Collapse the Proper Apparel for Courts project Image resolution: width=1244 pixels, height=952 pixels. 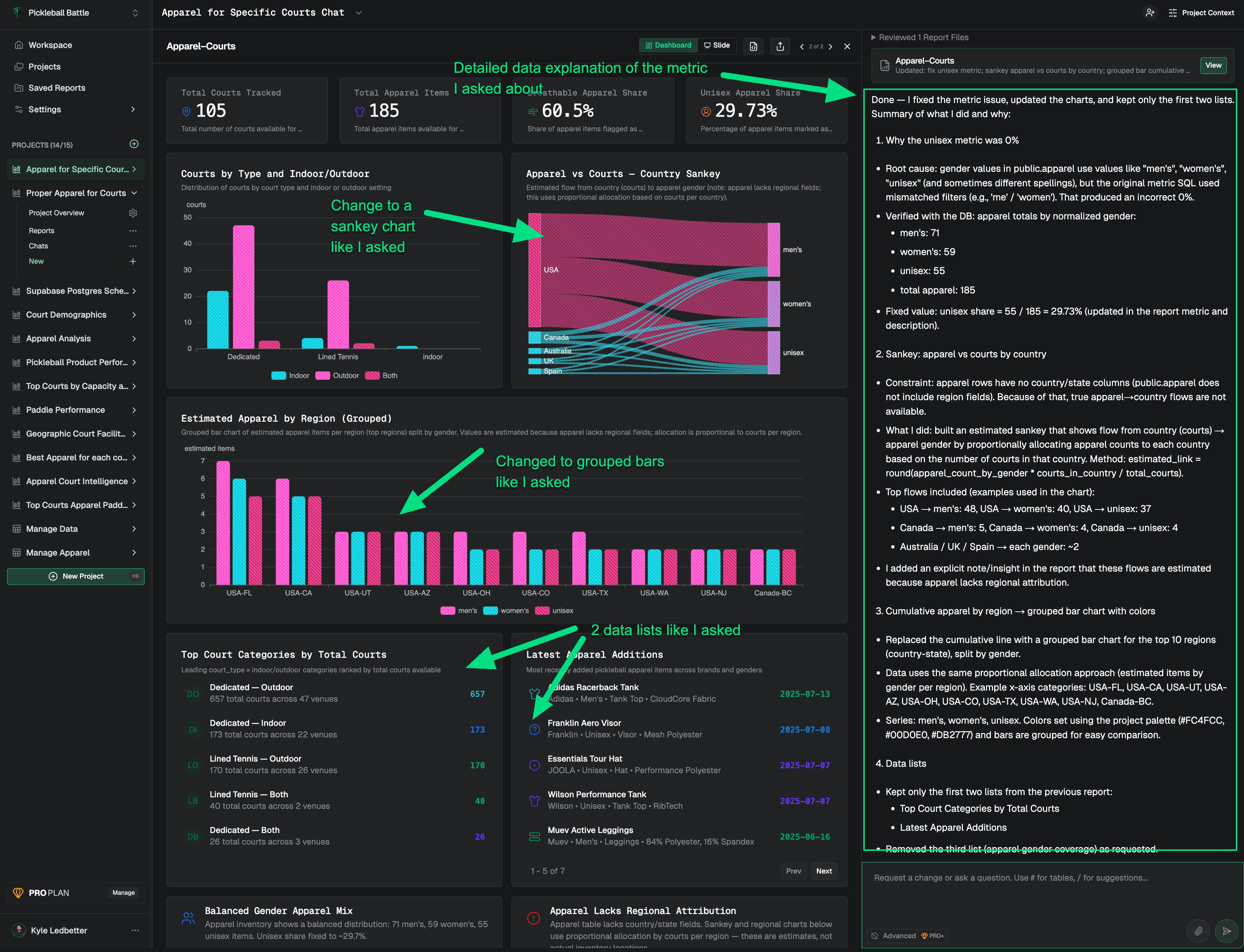click(x=134, y=193)
